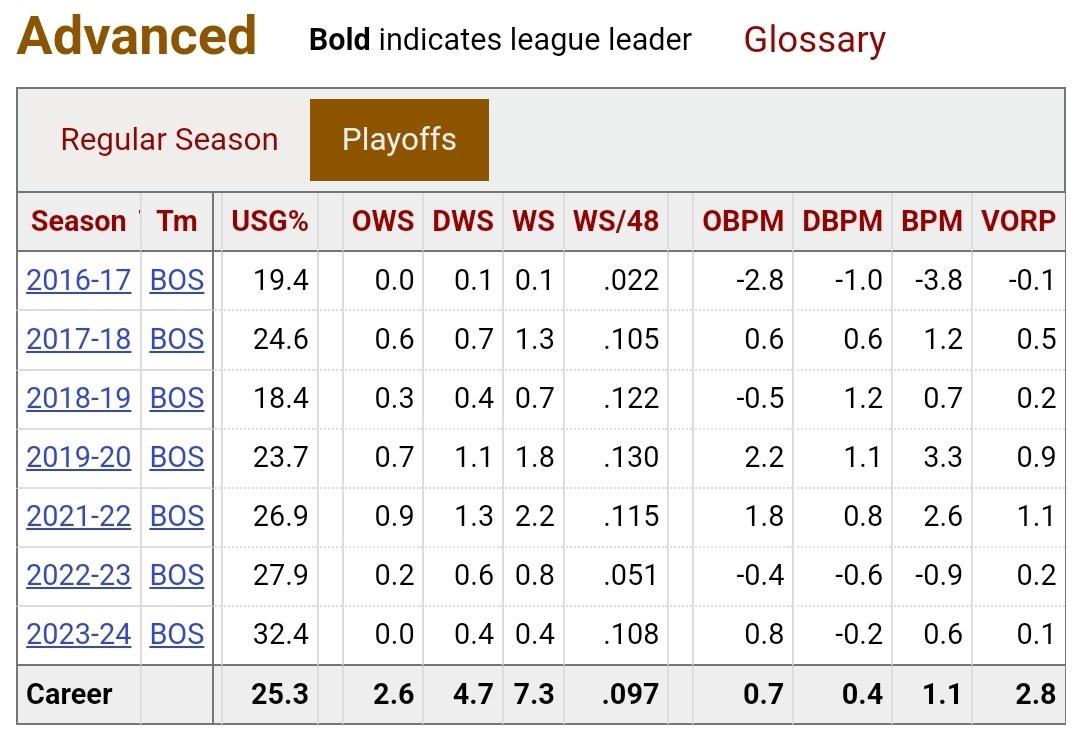
Task: Open the 2016-17 season link
Action: (x=78, y=280)
